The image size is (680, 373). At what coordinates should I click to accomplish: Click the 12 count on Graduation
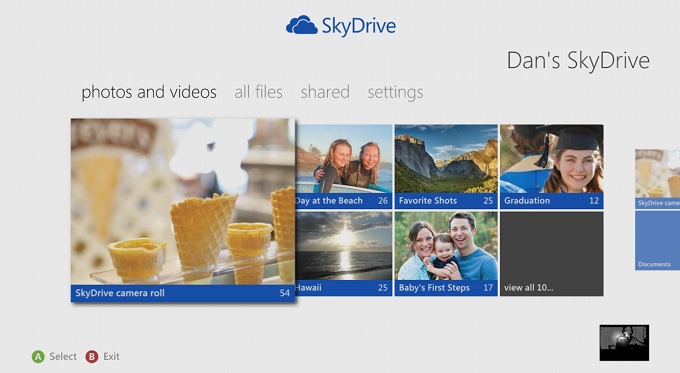click(594, 201)
